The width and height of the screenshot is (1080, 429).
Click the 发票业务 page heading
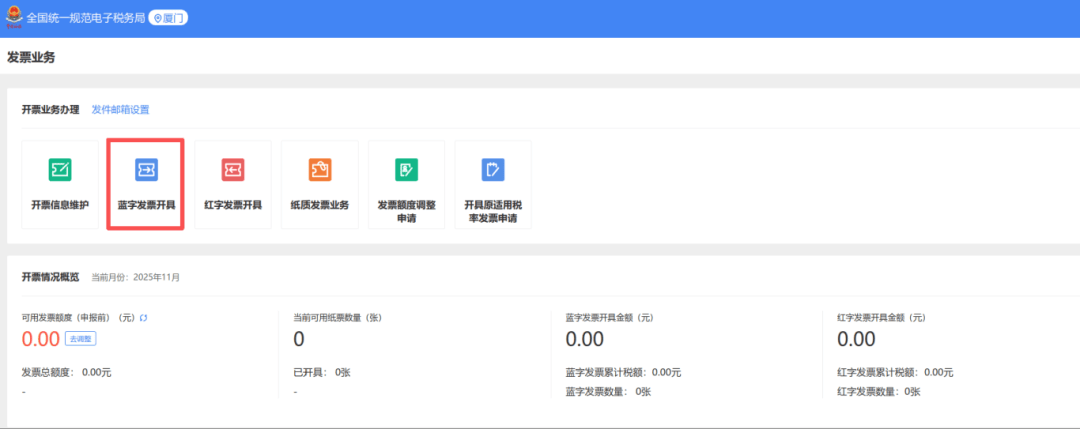coord(31,57)
